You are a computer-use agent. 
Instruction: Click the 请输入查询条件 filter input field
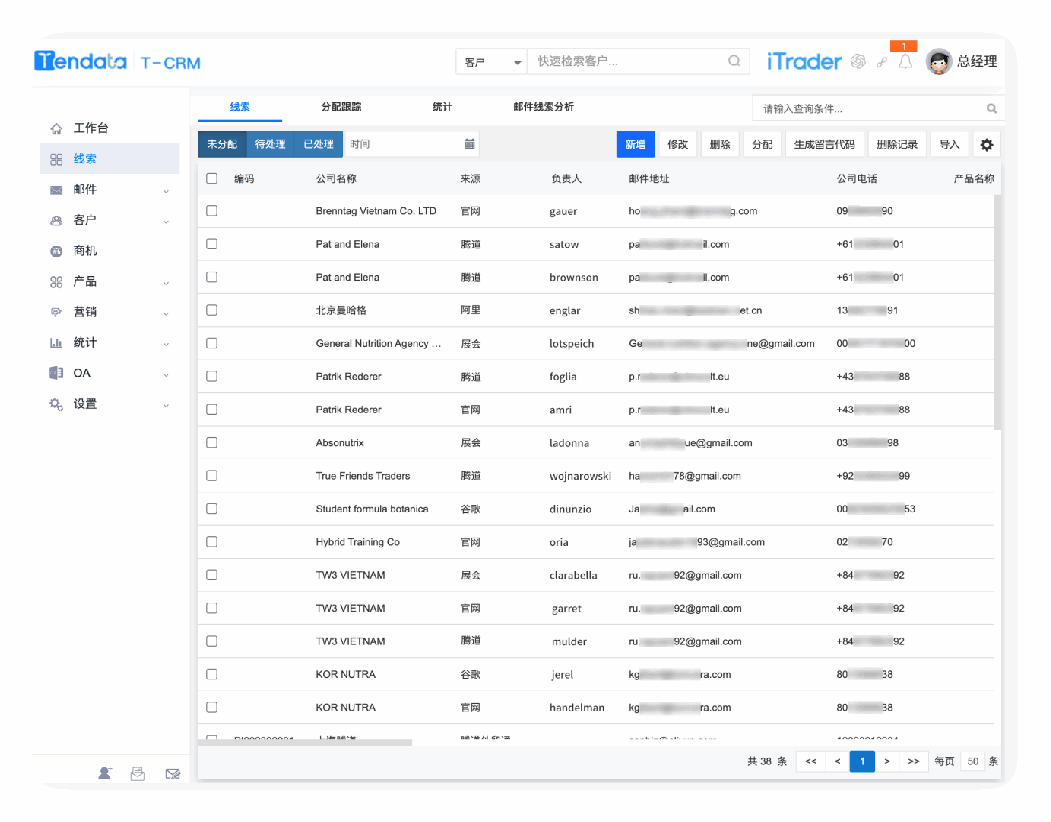pos(868,108)
